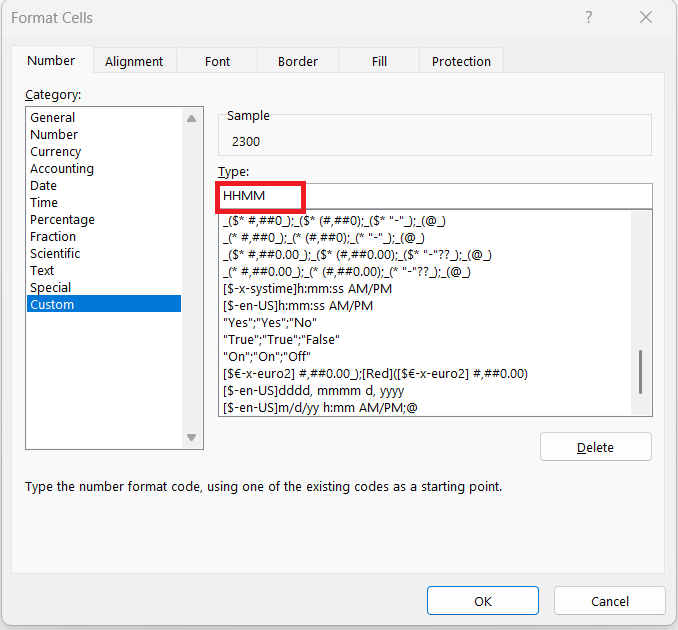Pick the Fraction category
The image size is (678, 630).
click(104, 237)
